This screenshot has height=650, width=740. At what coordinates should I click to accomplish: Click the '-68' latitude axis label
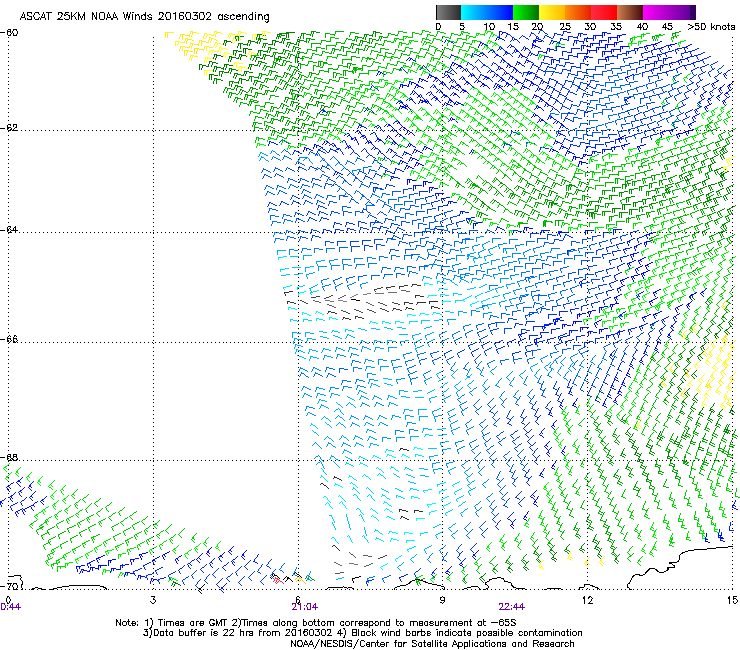point(9,457)
